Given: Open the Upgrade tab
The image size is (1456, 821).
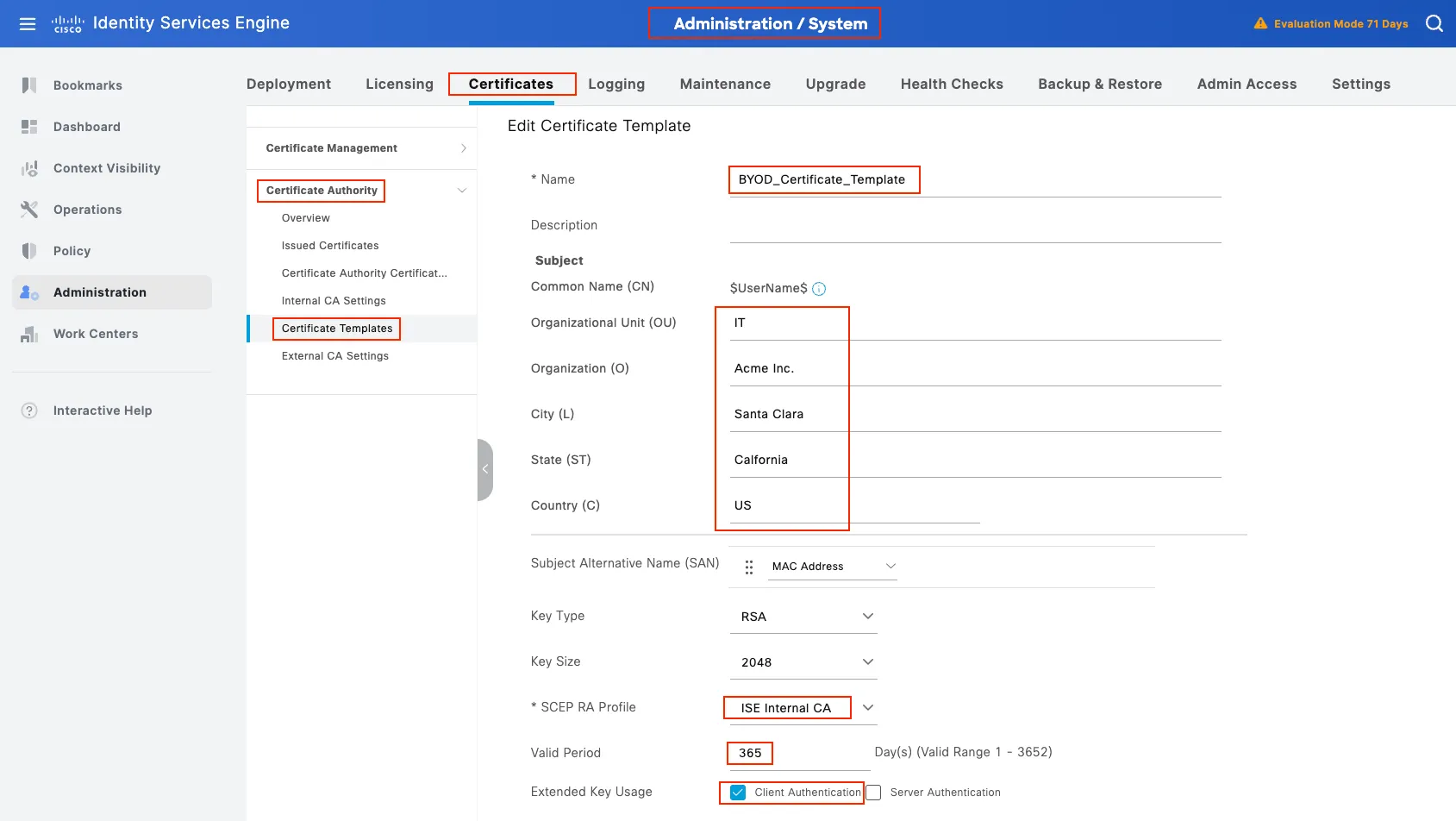Looking at the screenshot, I should [x=835, y=84].
